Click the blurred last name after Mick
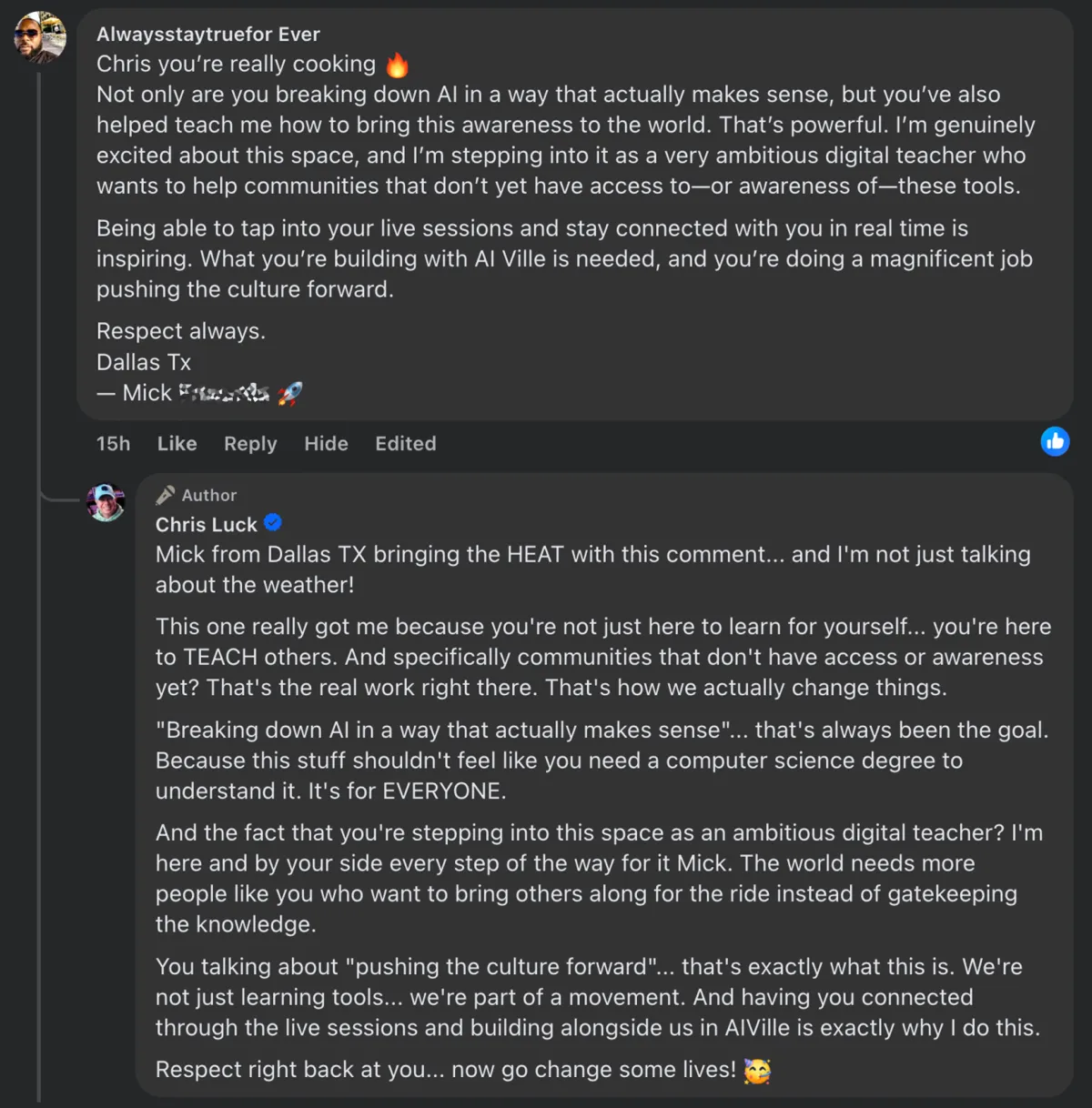The width and height of the screenshot is (1092, 1108). point(224,393)
